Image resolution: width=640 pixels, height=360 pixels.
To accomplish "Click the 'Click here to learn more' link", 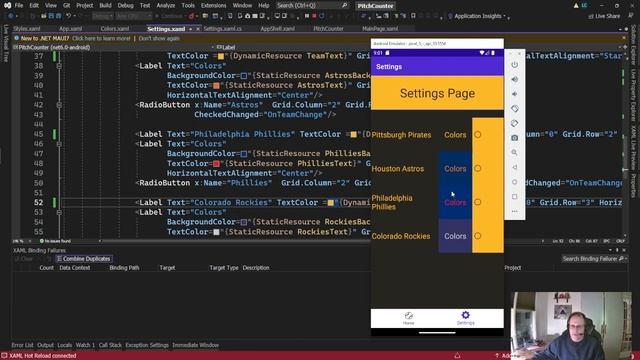I will coord(101,38).
